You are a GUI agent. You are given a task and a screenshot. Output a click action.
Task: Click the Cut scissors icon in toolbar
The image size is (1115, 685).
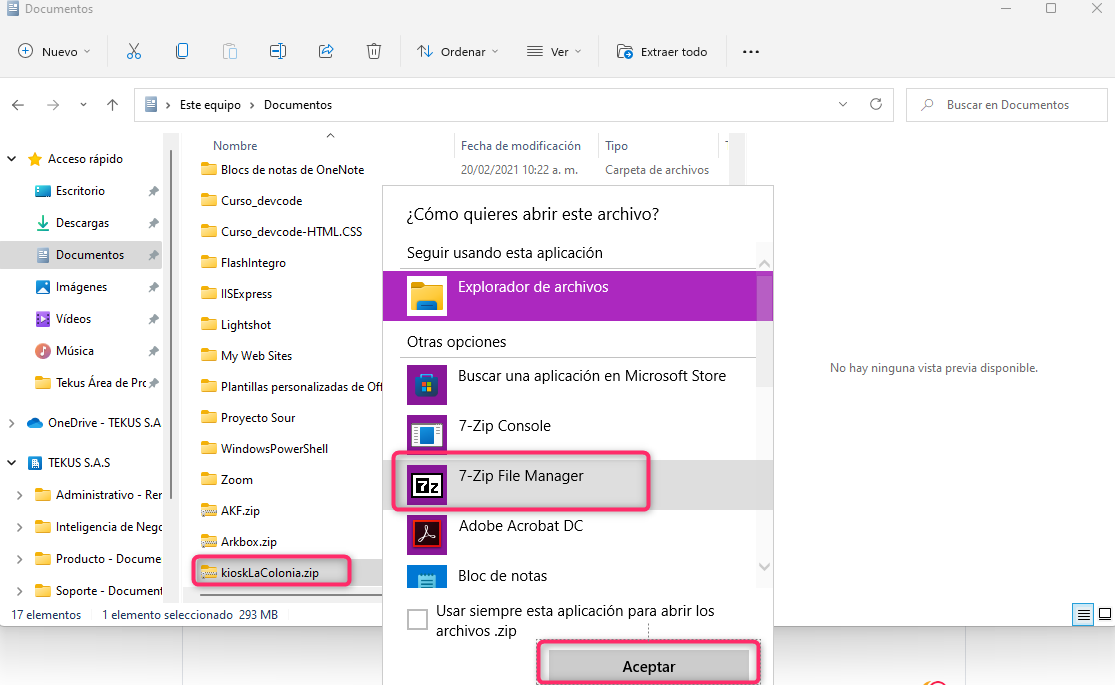[x=133, y=51]
